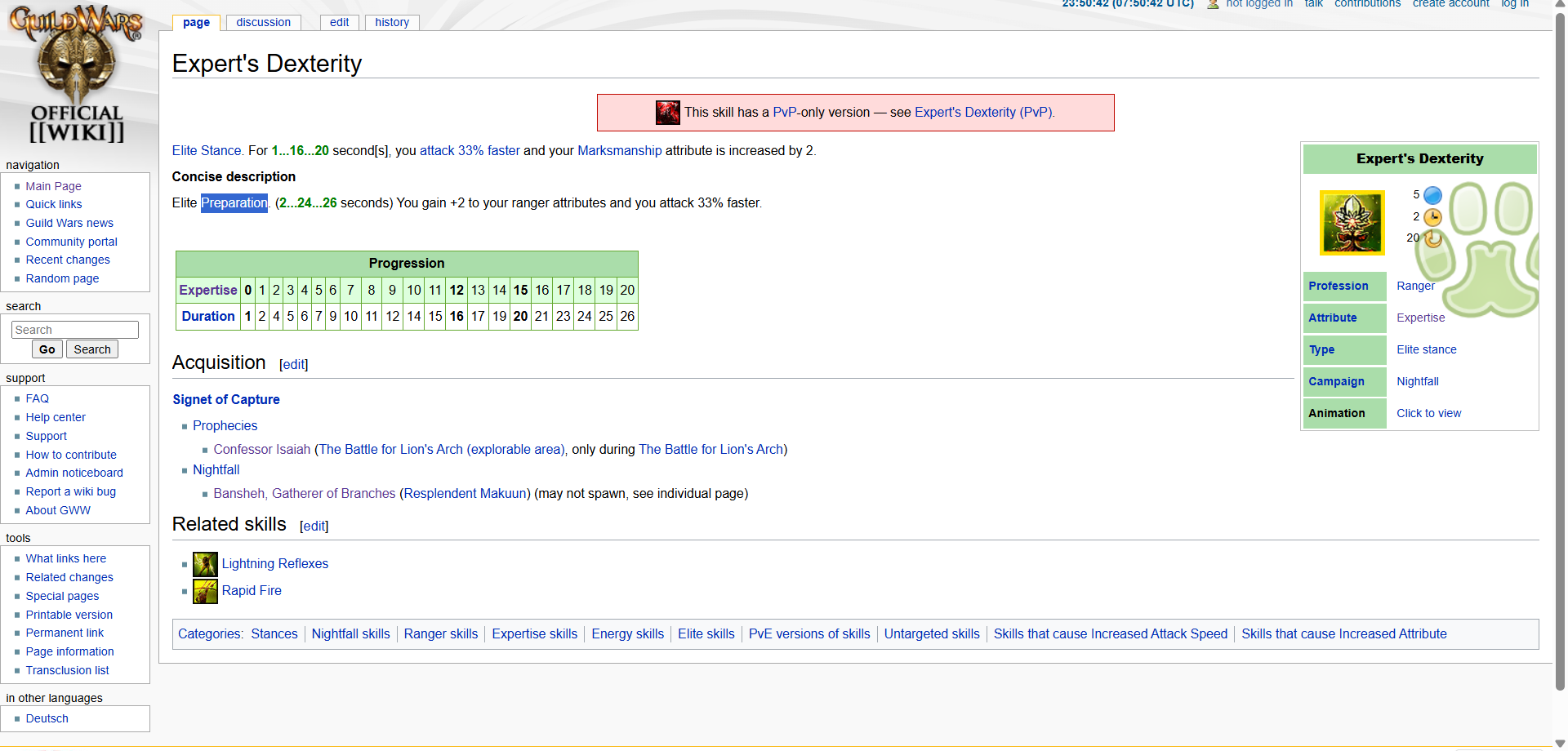Screen dimensions: 1568x751
Task: Open Page information
Action: click(x=69, y=651)
